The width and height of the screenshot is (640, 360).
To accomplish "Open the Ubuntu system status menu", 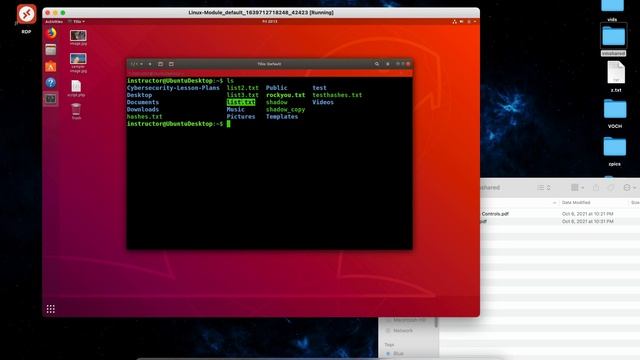I will (x=464, y=22).
